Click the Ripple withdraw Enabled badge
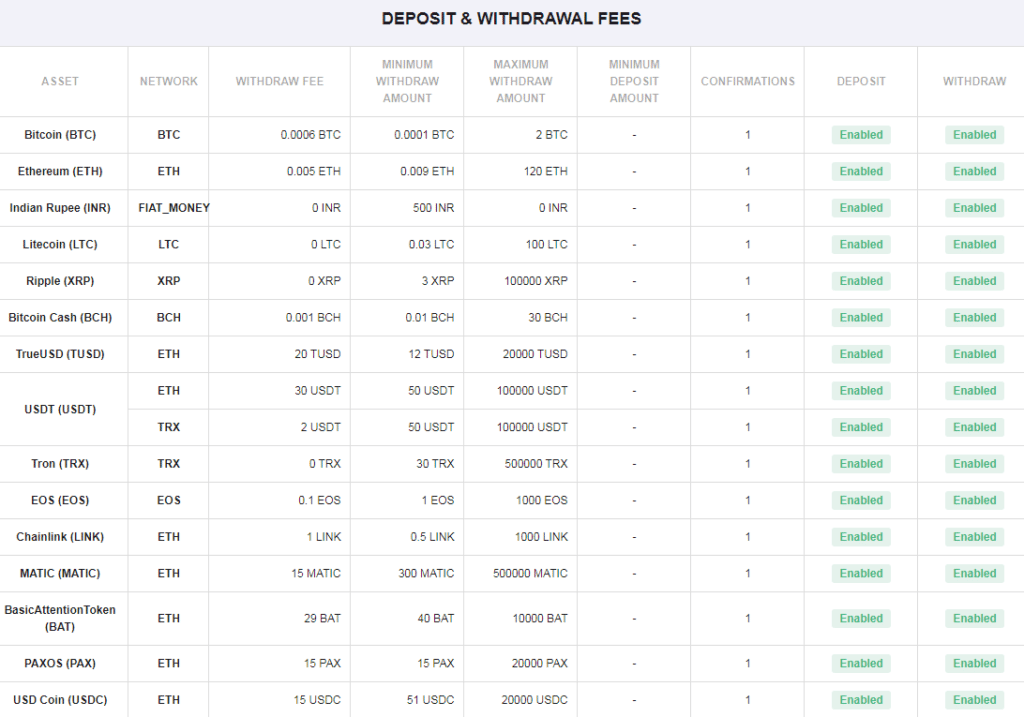1024x717 pixels. point(974,281)
